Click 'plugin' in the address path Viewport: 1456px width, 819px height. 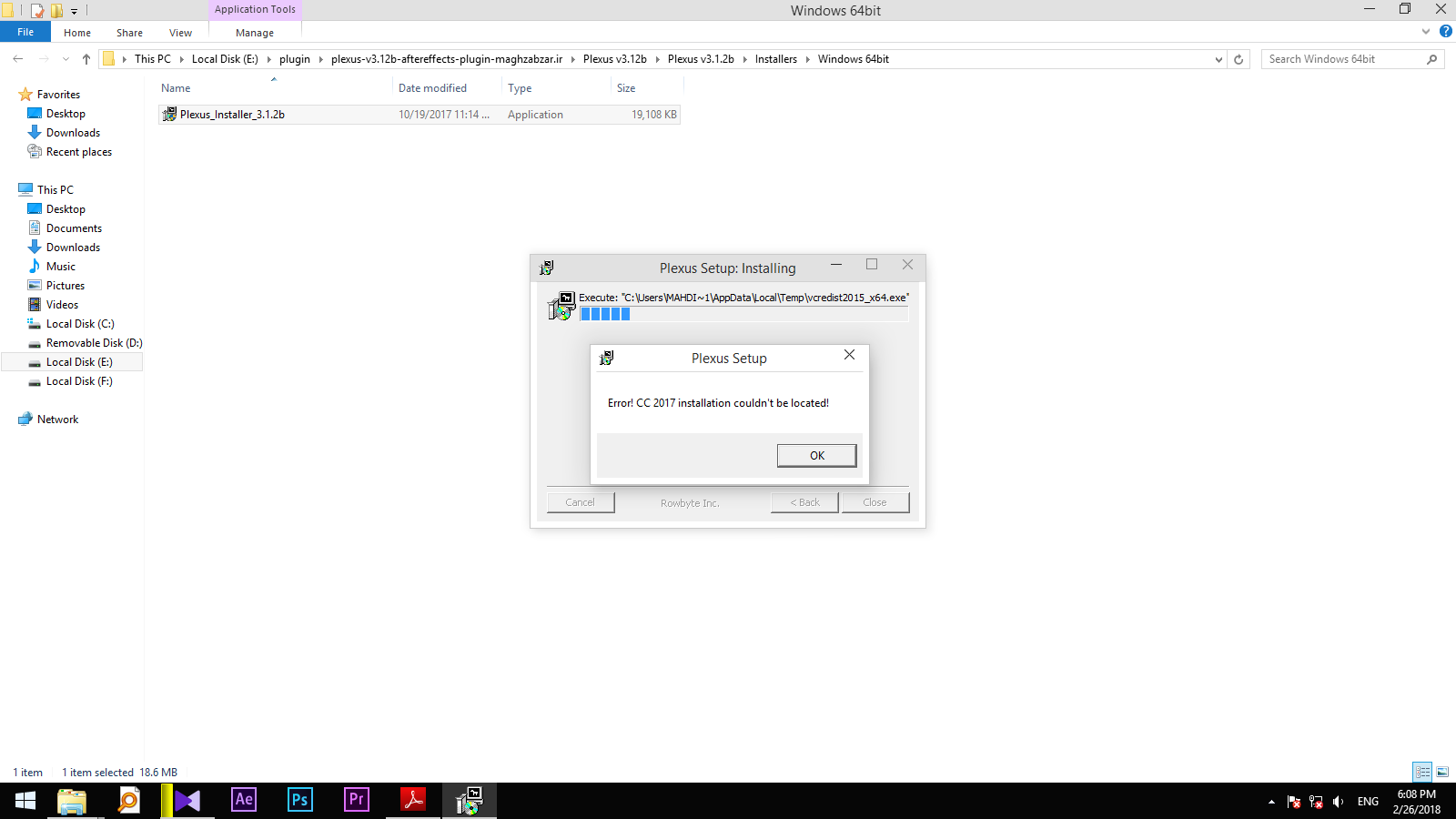295,59
